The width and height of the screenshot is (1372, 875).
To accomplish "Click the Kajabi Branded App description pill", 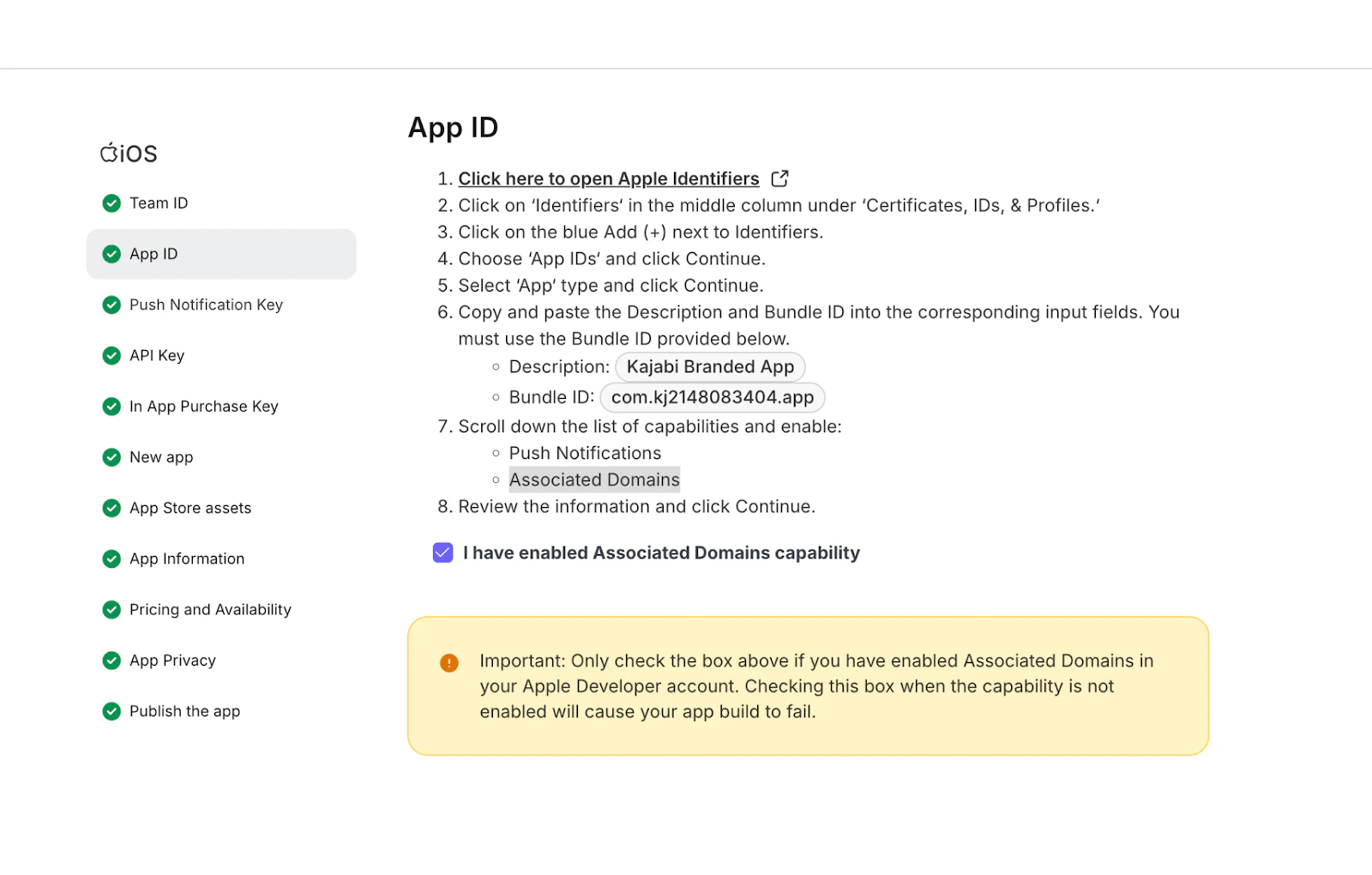I will click(710, 366).
